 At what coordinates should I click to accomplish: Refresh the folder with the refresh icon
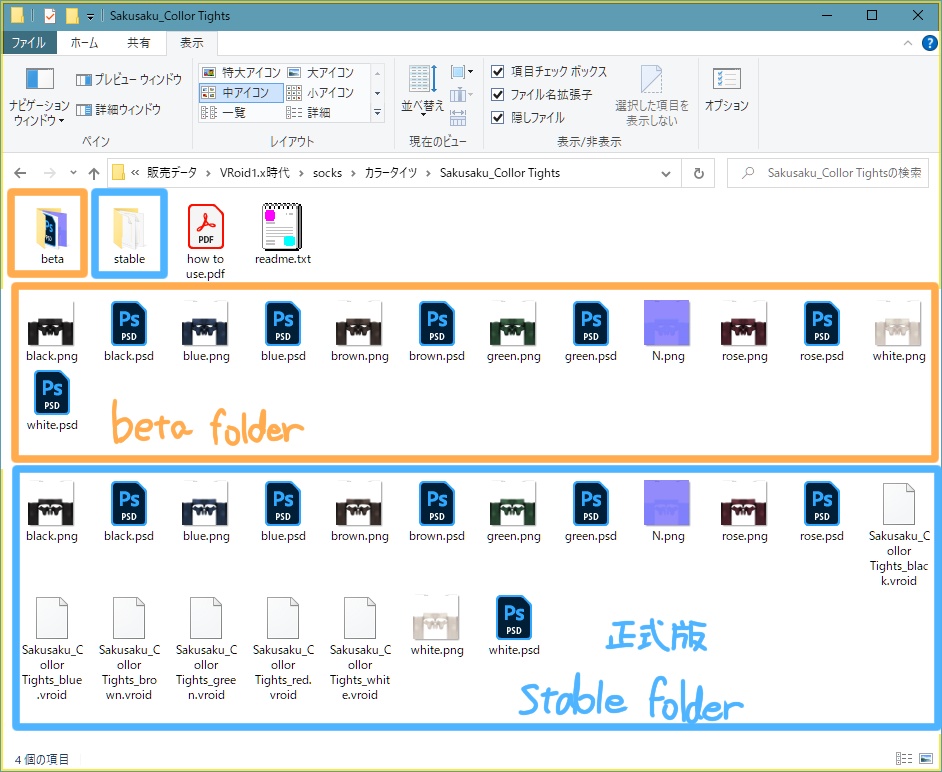[700, 172]
